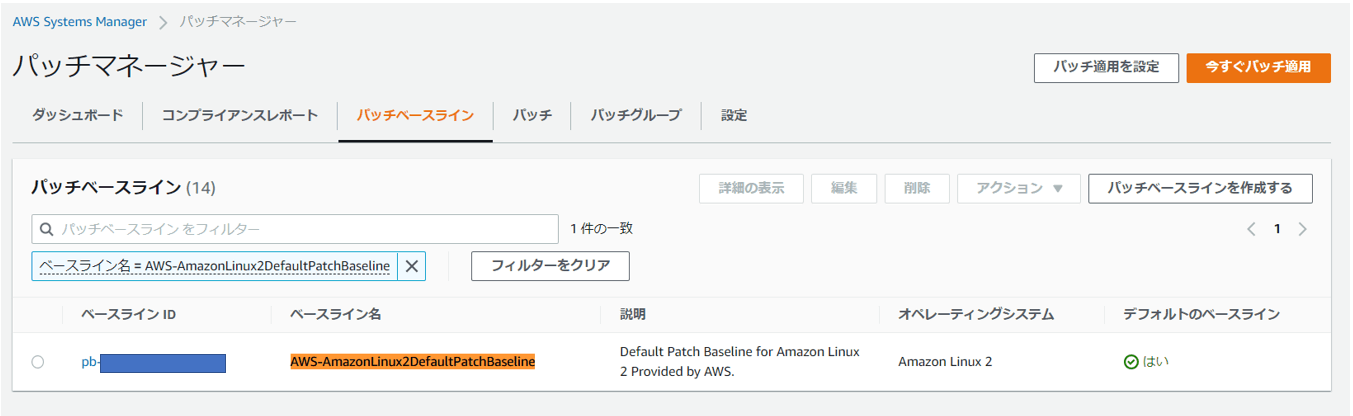Click the パッチ適用を設定 button
Screen dimensions: 1353x416
1106,67
